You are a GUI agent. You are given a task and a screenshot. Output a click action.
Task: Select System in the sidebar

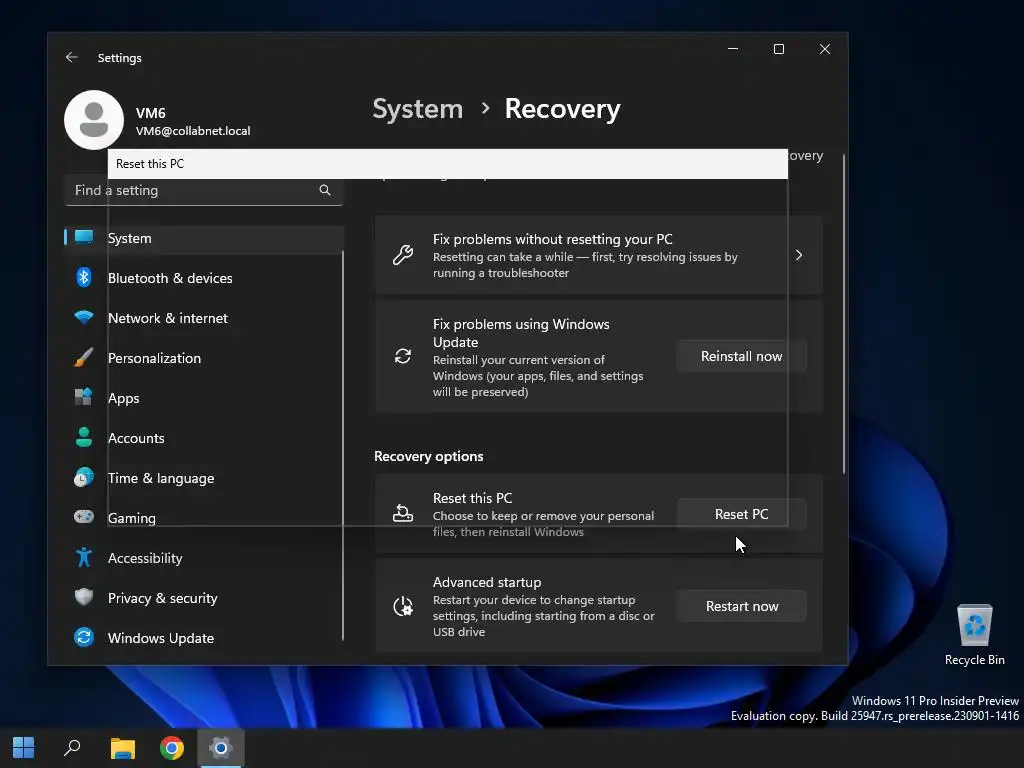[x=204, y=238]
